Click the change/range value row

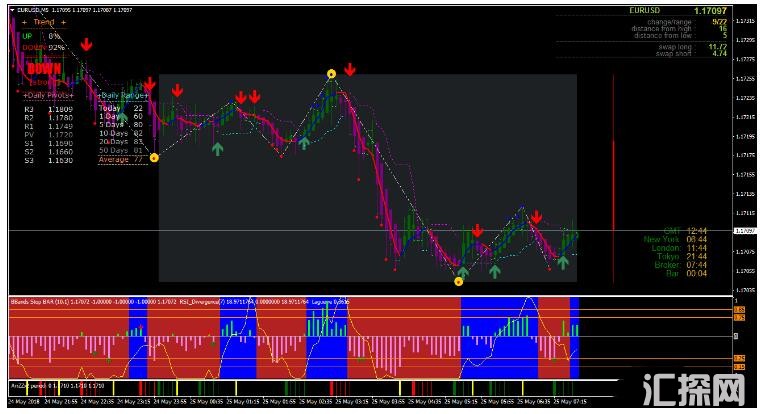tap(687, 22)
